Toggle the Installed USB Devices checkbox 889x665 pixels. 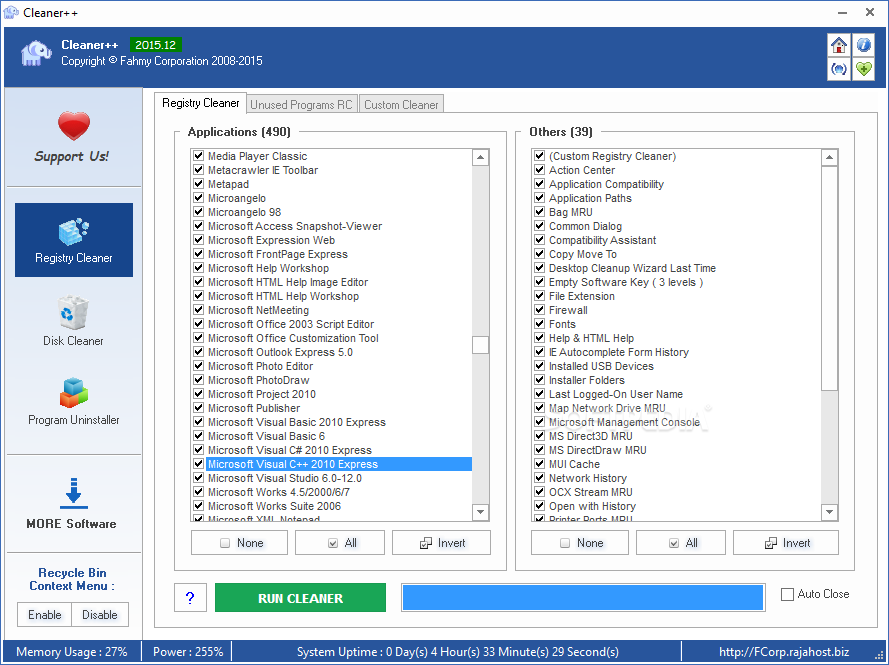pyautogui.click(x=540, y=366)
